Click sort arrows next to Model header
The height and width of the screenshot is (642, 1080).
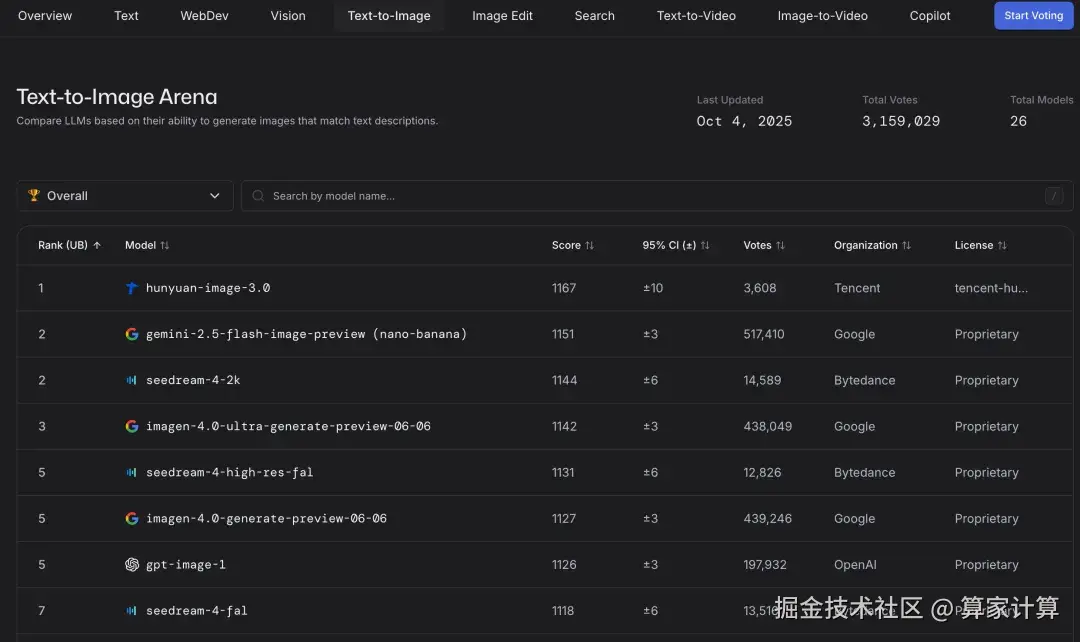[165, 245]
